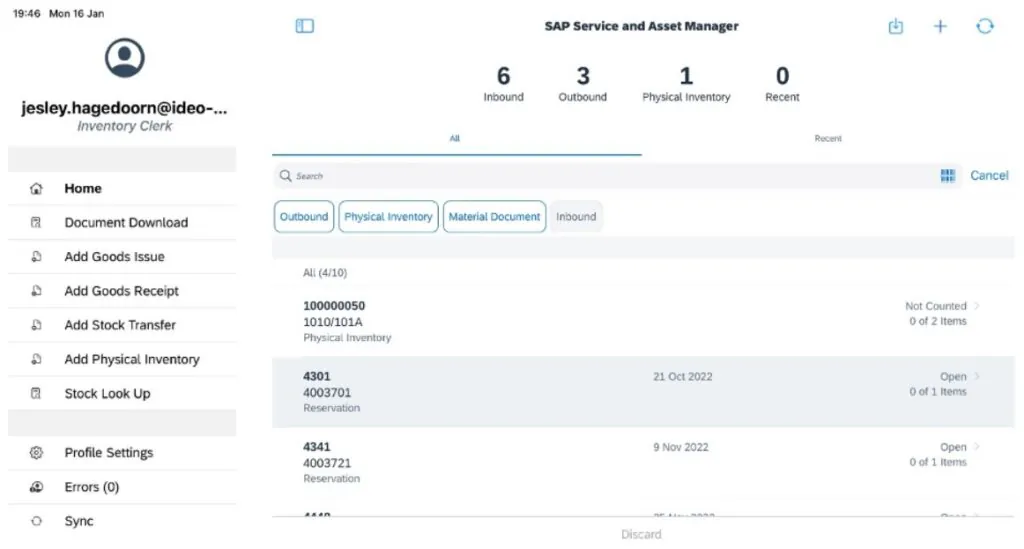Viewport: 1024px width, 549px height.
Task: Click the Add Goods Issue icon
Action: tap(36, 257)
